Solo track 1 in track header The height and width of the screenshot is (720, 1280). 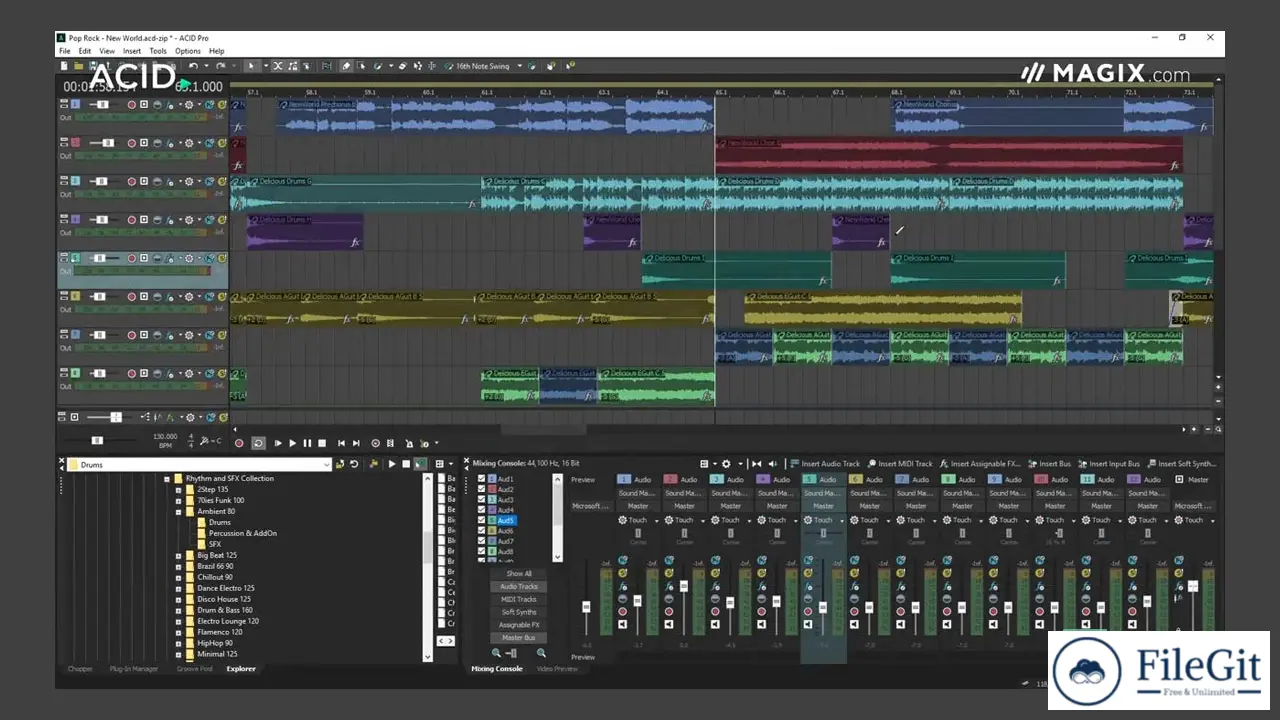click(222, 105)
